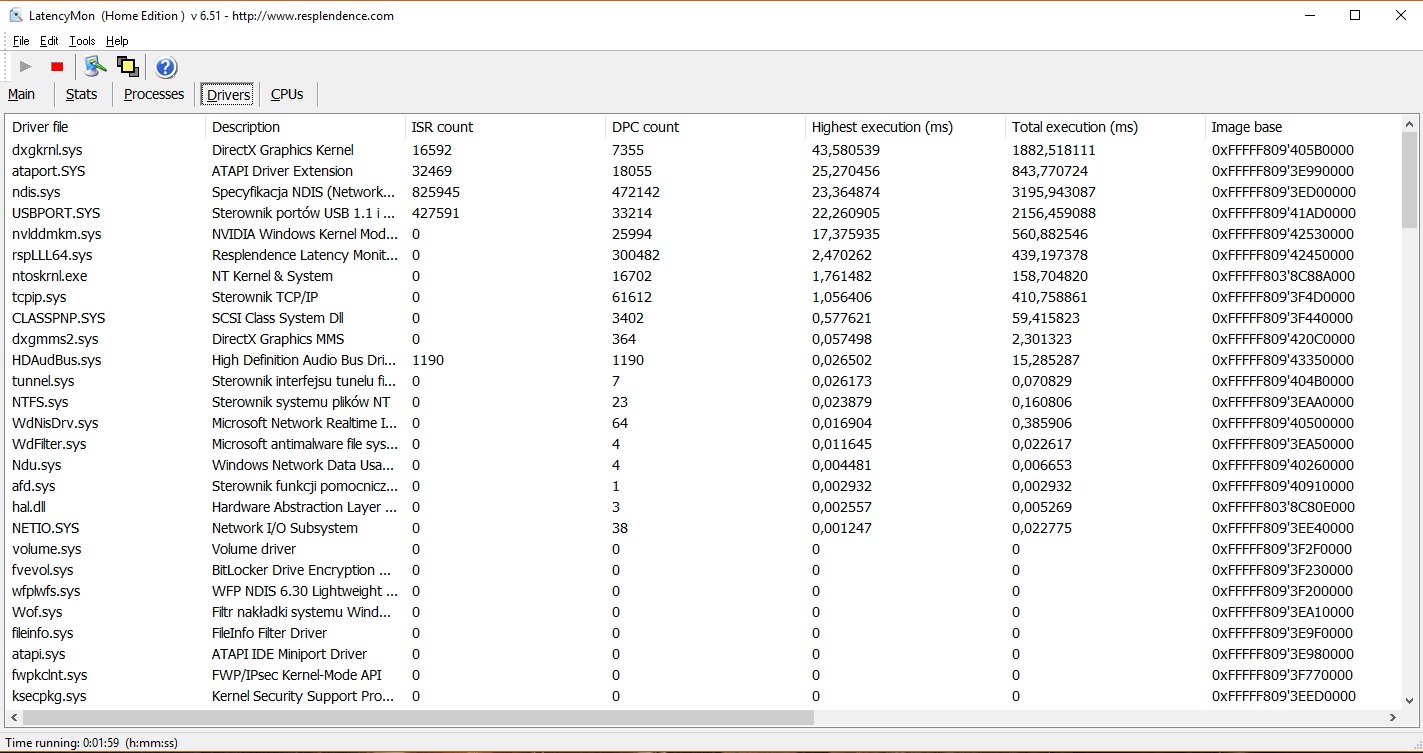Select the WdNisDrv.sys driver row

(x=703, y=423)
